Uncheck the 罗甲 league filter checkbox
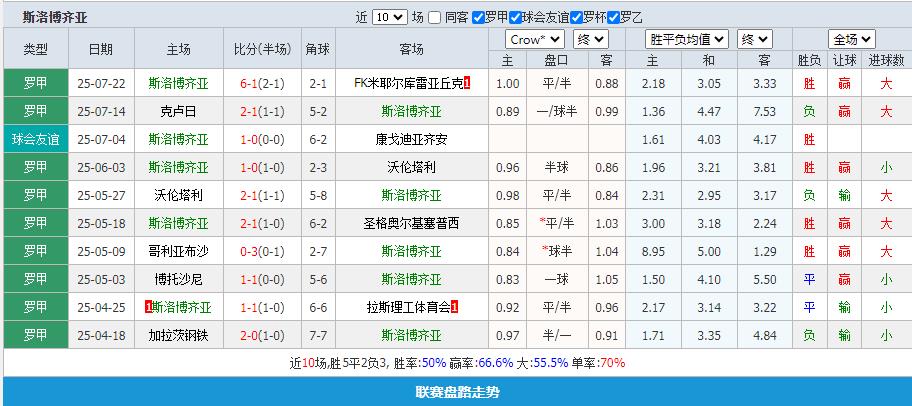The image size is (912, 406). coord(478,18)
